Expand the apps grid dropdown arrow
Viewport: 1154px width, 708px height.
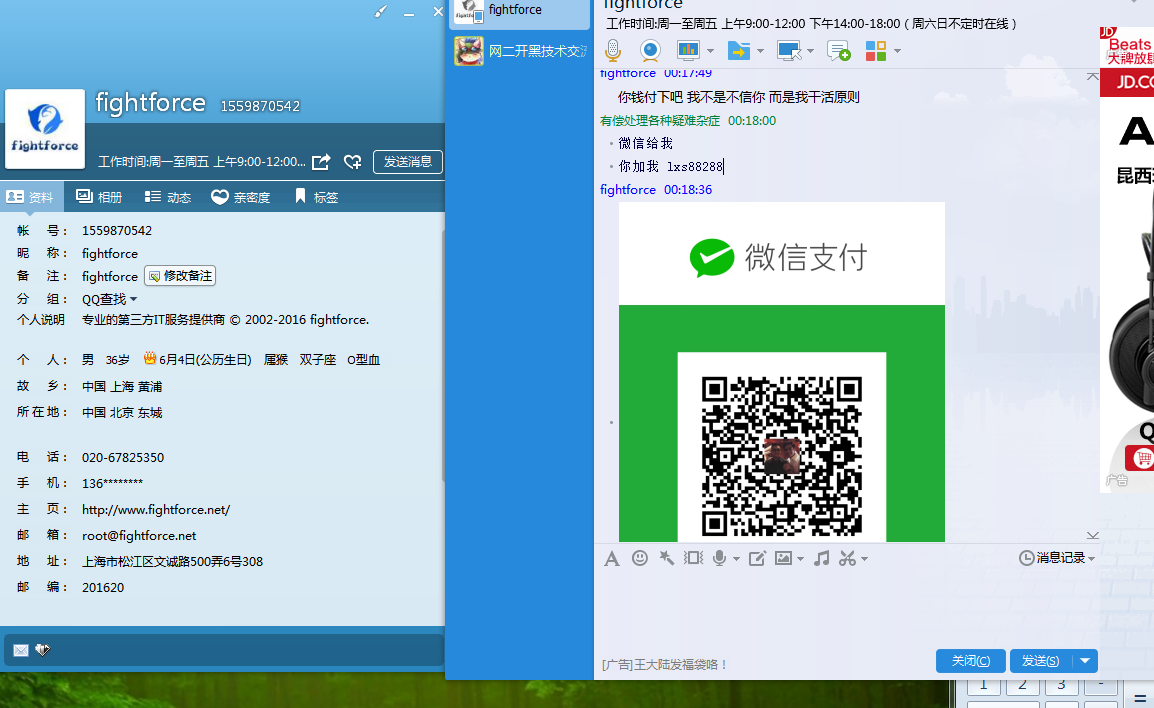coord(897,51)
